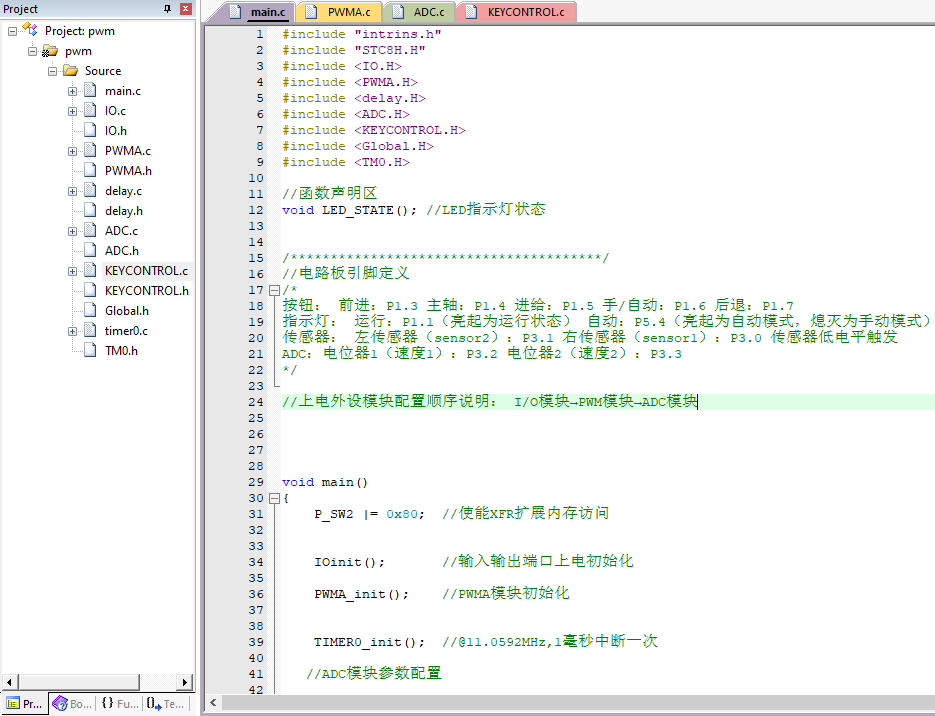Select IO.h in the project tree
The image size is (935, 716).
116,131
